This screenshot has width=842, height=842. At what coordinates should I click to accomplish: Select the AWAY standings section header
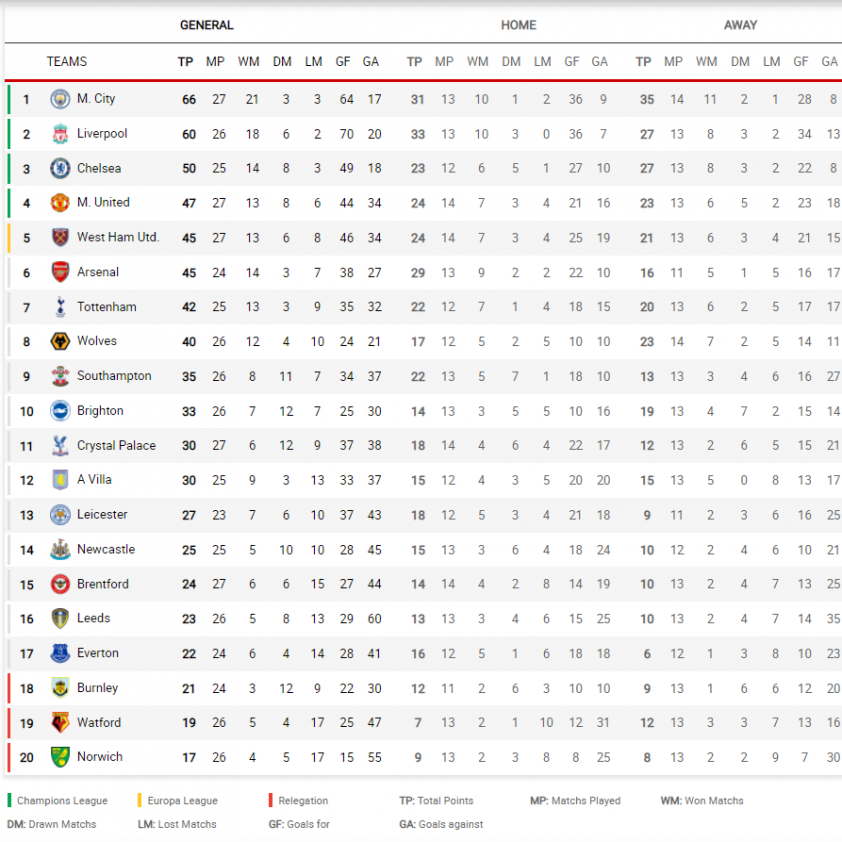741,25
